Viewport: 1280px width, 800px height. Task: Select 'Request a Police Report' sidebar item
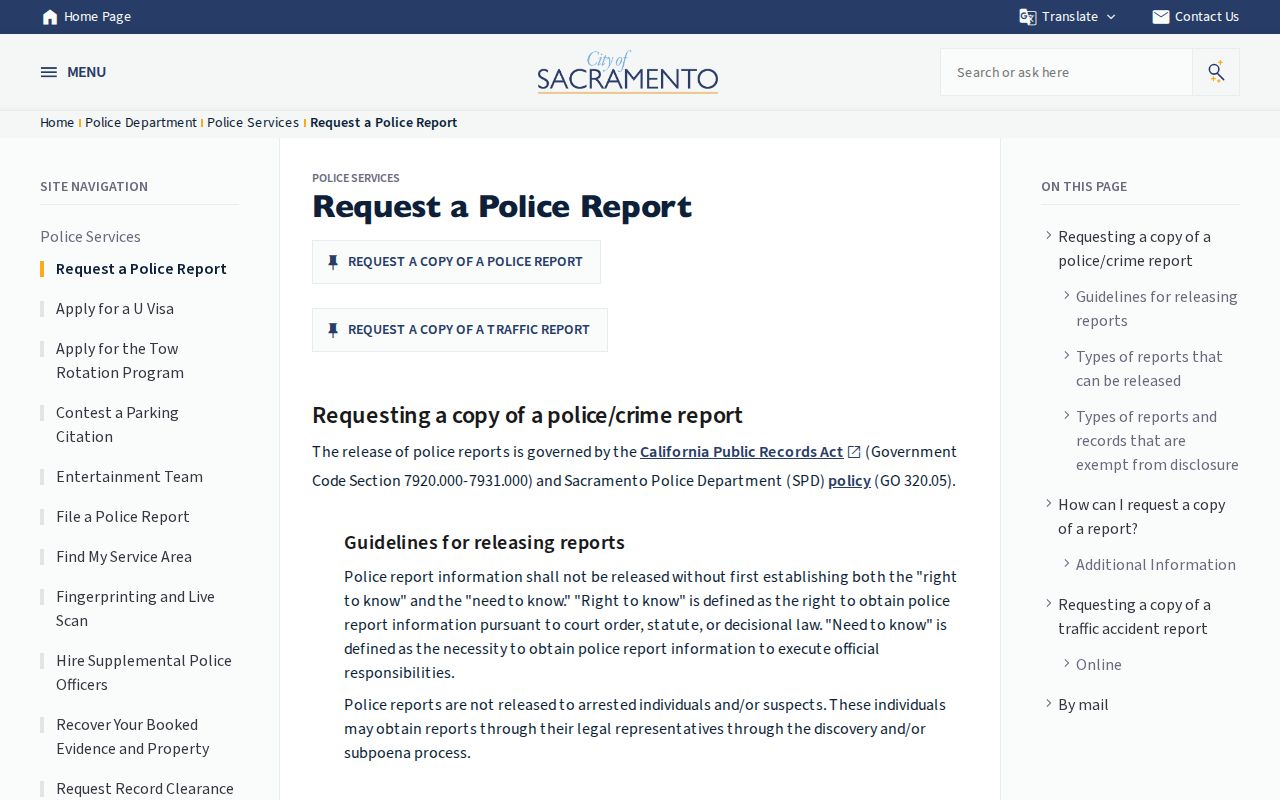[x=141, y=269]
